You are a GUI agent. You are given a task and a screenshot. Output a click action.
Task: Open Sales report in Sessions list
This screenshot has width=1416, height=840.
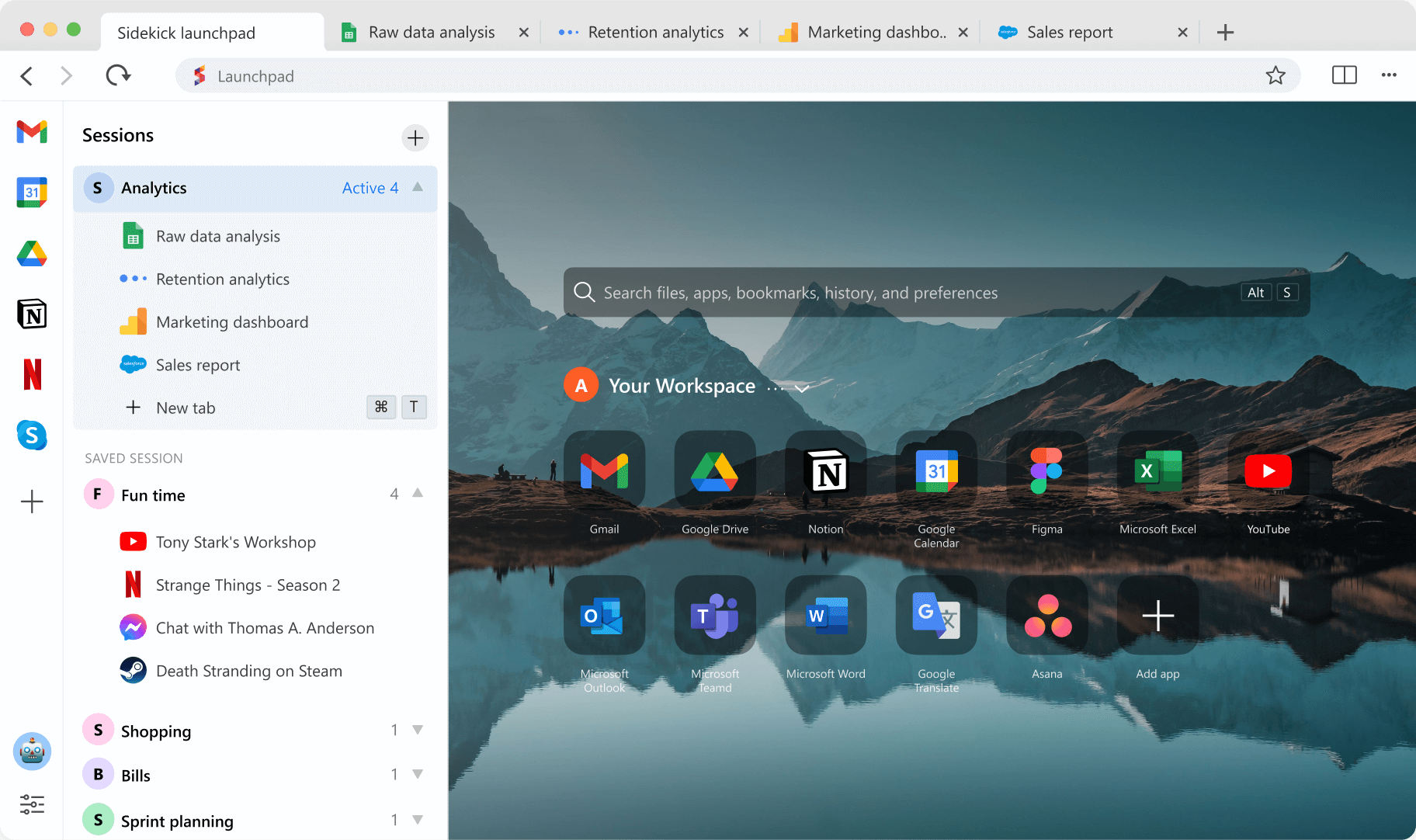[x=255, y=365]
